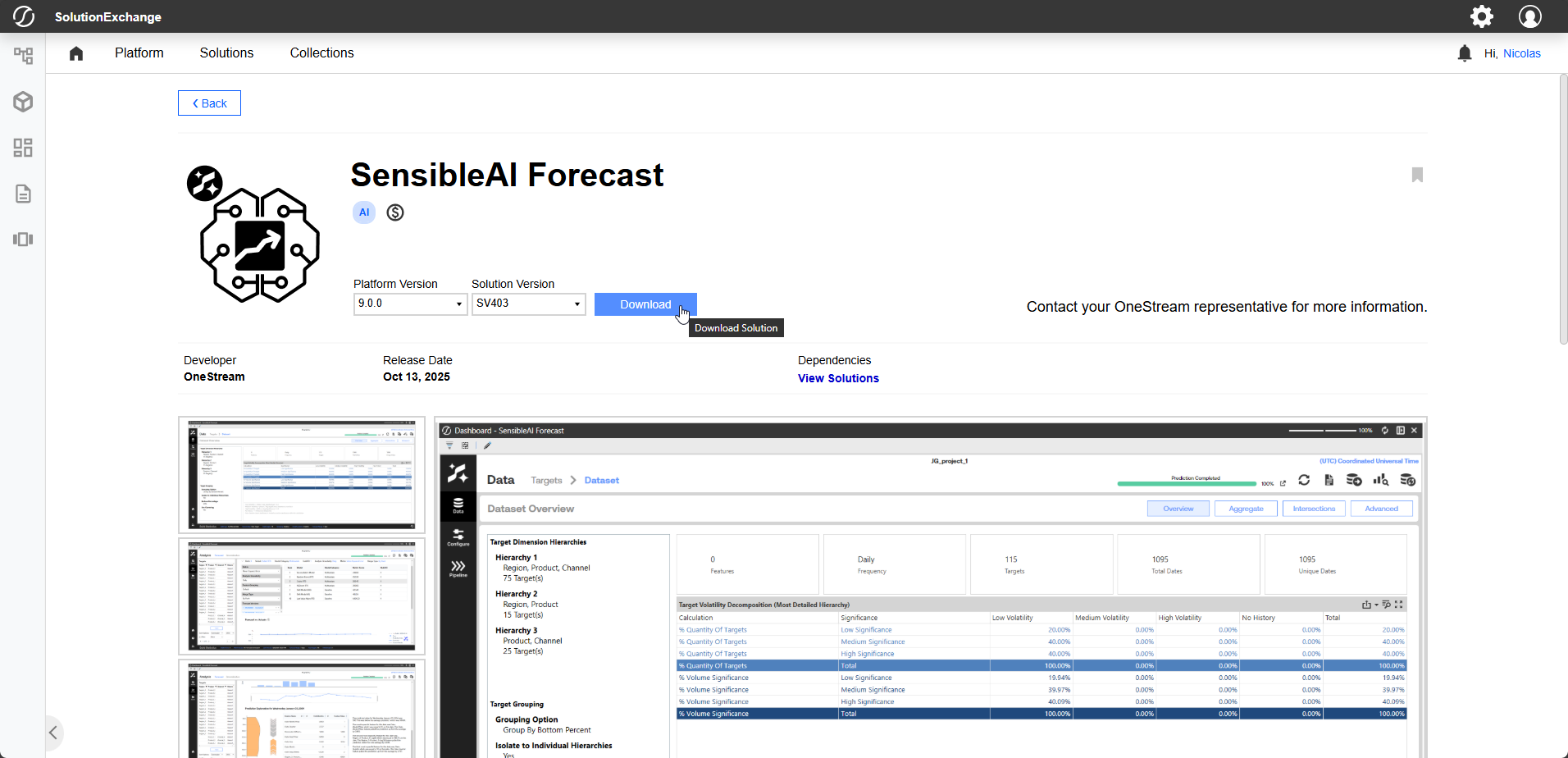Select the first screenshot thumbnail
This screenshot has width=1568, height=758.
[x=302, y=475]
